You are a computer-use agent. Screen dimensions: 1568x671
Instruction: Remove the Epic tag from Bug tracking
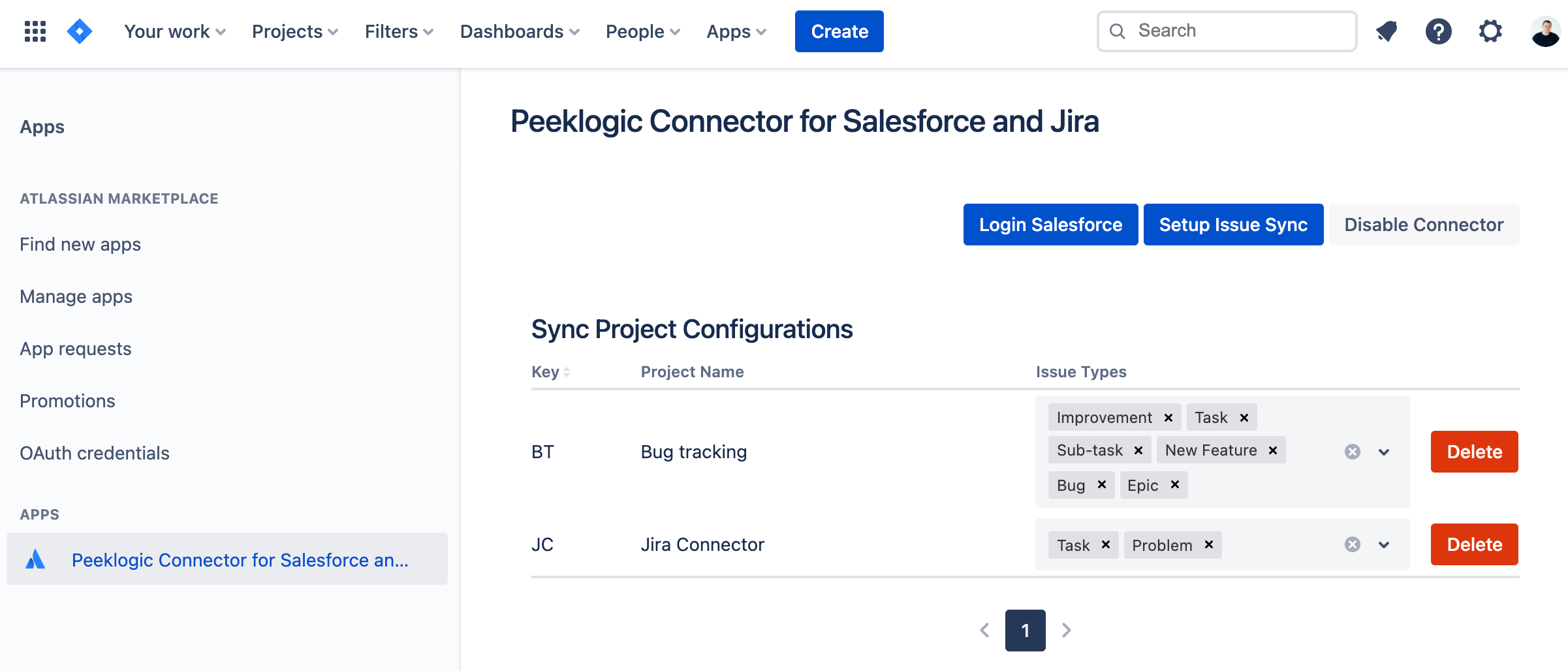(1175, 485)
